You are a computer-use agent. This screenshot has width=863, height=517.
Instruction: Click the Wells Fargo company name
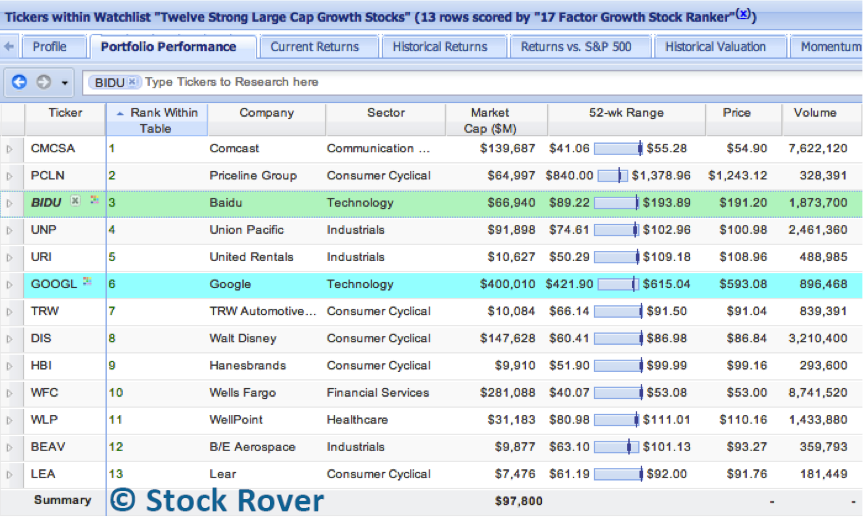pyautogui.click(x=242, y=393)
